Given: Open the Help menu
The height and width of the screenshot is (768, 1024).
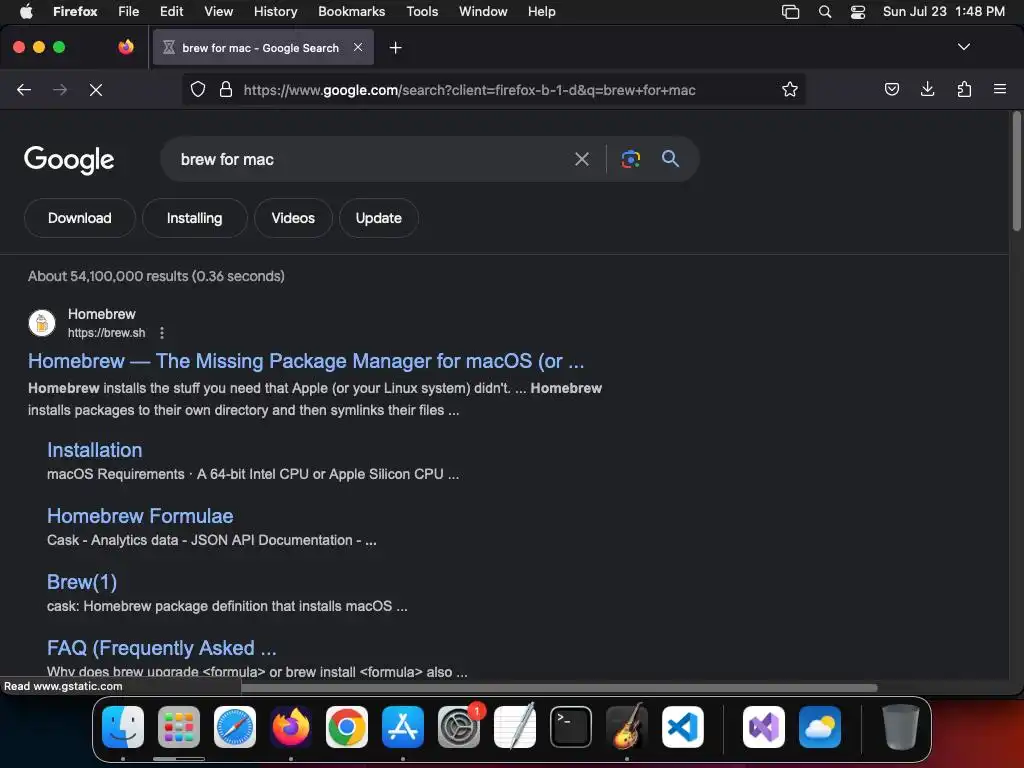Looking at the screenshot, I should coord(541,11).
